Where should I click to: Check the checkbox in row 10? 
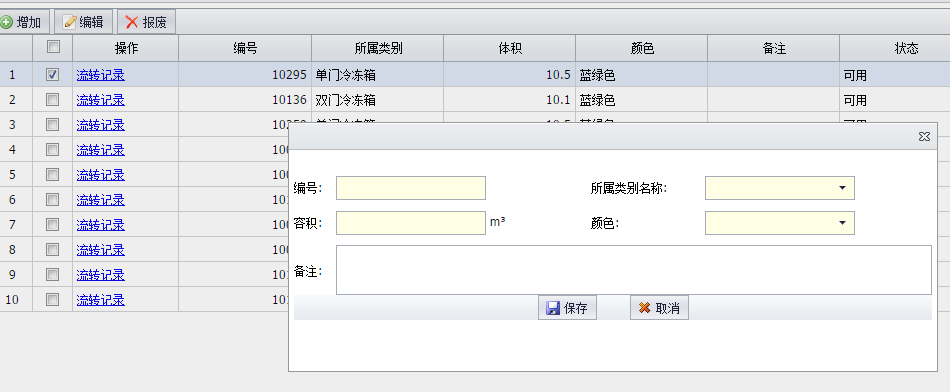point(53,299)
